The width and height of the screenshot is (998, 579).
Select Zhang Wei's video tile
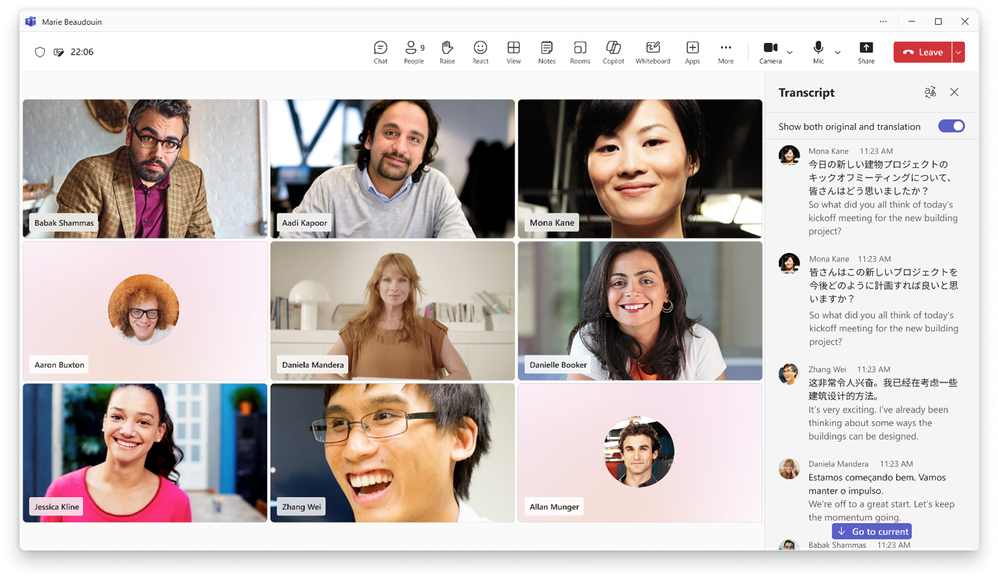point(392,452)
